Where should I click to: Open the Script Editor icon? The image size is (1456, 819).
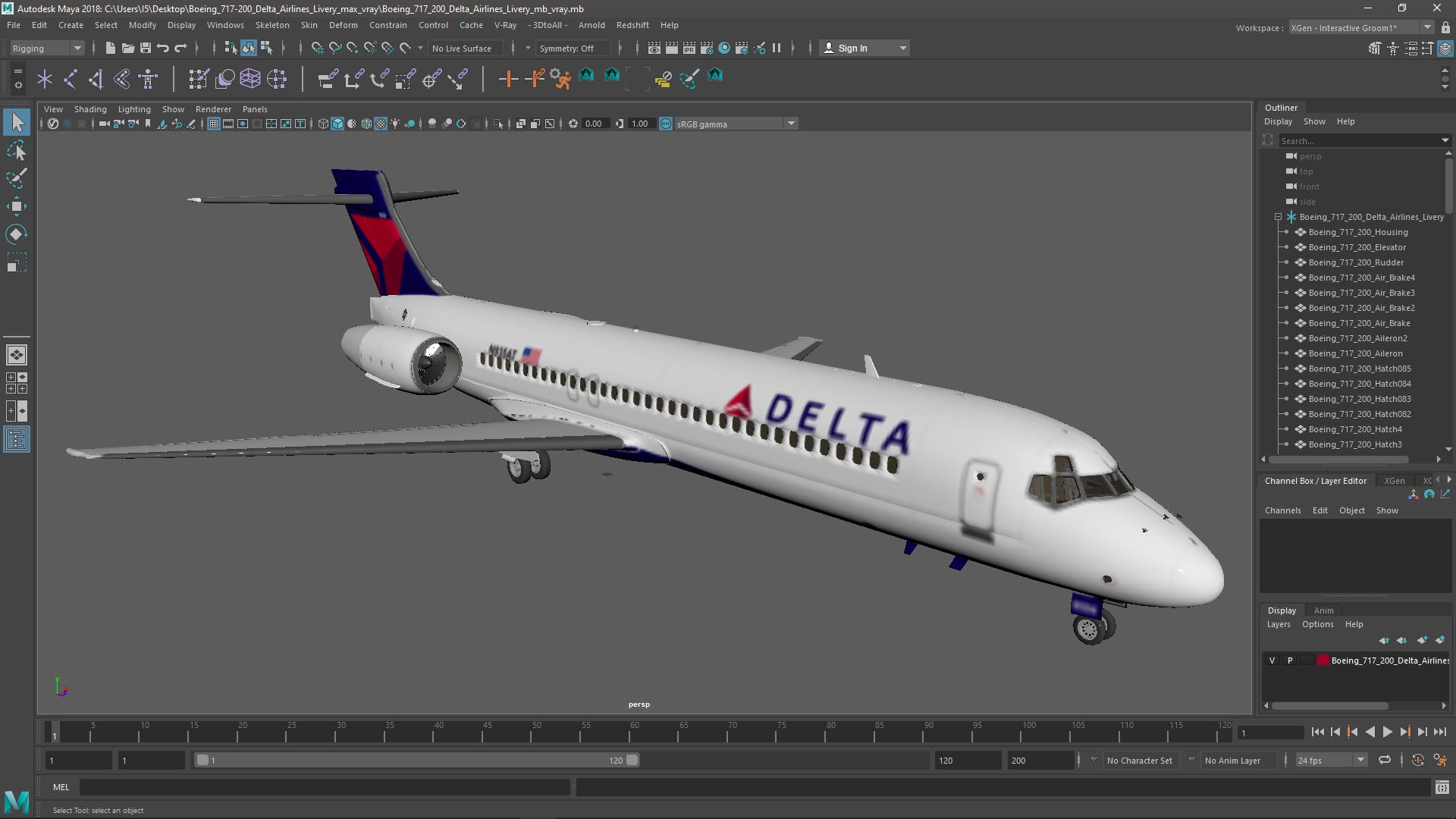coord(1442,787)
